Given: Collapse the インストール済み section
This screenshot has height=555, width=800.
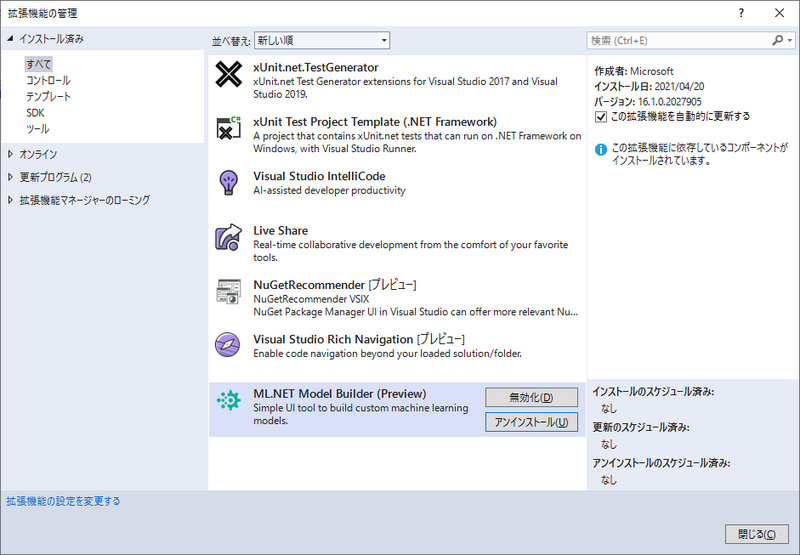Looking at the screenshot, I should coord(10,38).
